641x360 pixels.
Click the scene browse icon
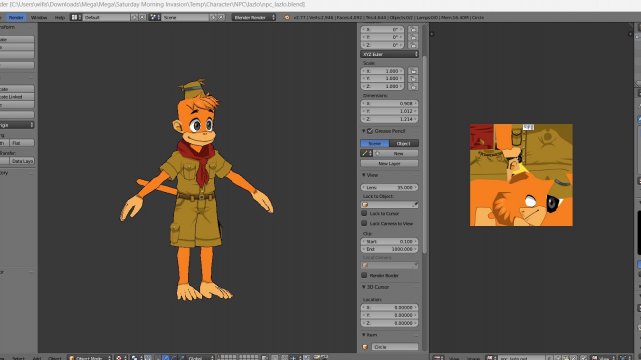(x=155, y=18)
